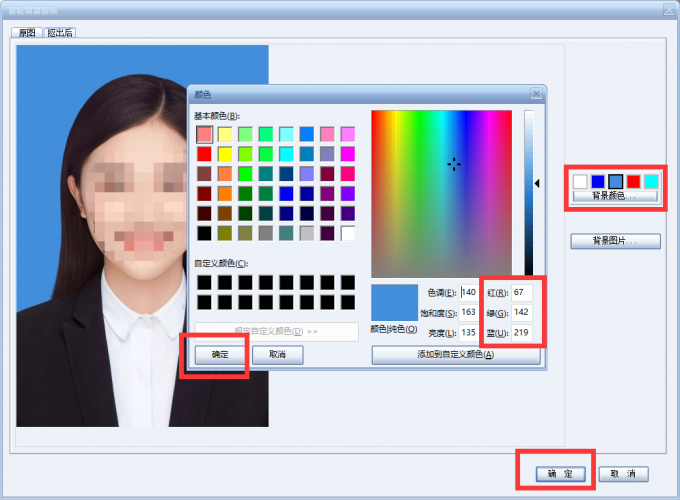Click main window 确 定 button
Image resolution: width=680 pixels, height=500 pixels.
tap(560, 474)
